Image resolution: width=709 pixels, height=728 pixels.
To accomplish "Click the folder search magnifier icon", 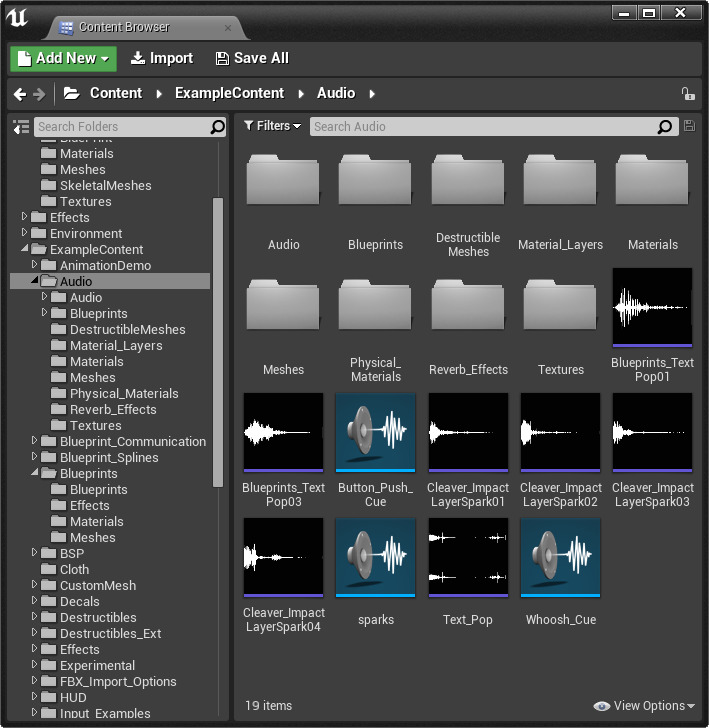I will click(x=217, y=127).
